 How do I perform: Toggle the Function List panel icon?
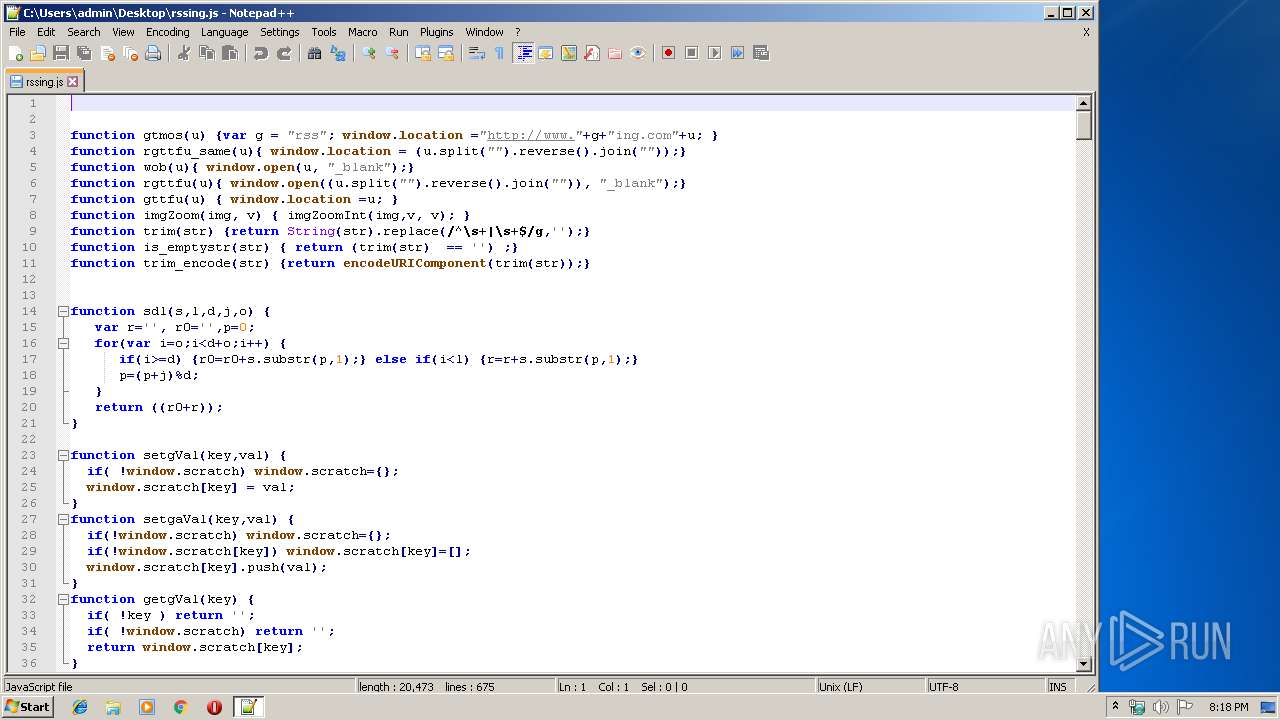click(x=592, y=53)
